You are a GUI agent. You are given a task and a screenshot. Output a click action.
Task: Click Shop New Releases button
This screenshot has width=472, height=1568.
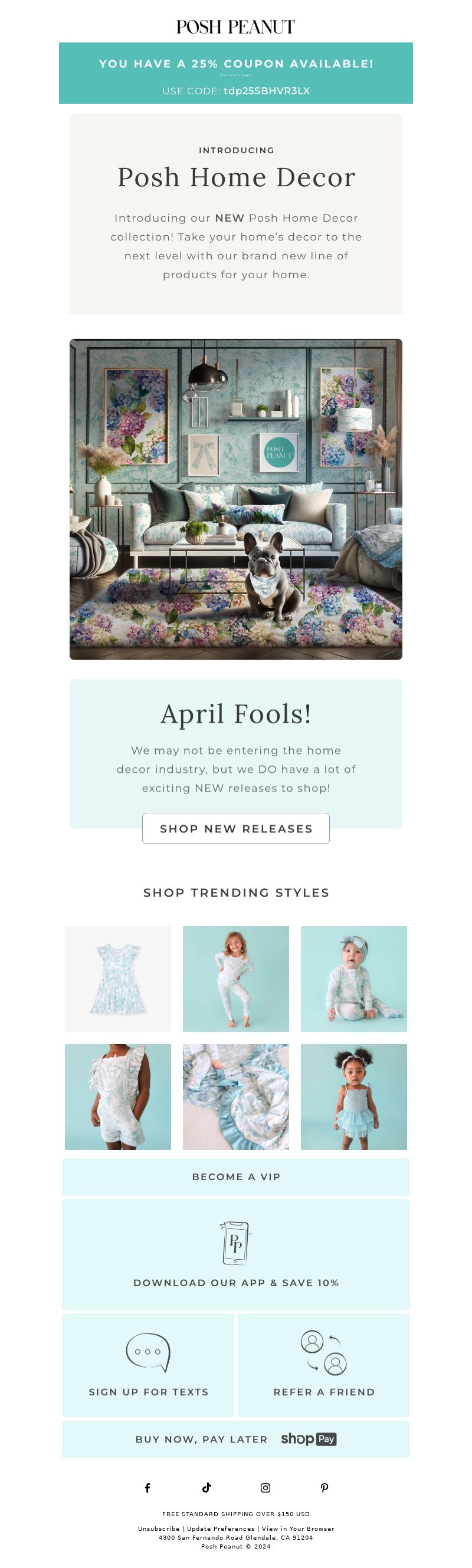235,828
